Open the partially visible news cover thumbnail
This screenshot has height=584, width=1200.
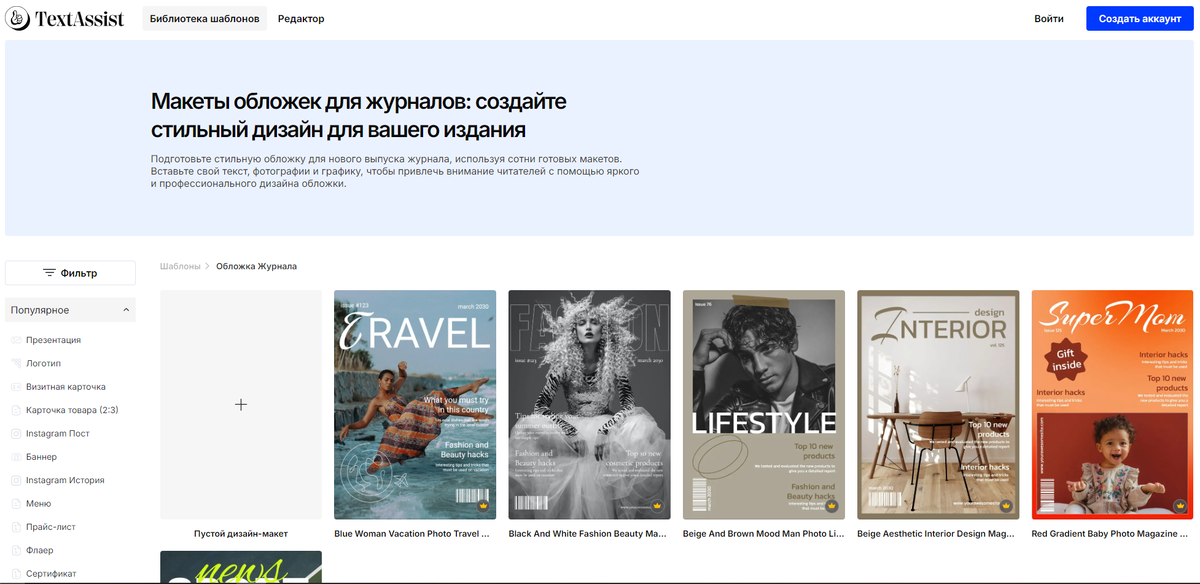pyautogui.click(x=241, y=567)
